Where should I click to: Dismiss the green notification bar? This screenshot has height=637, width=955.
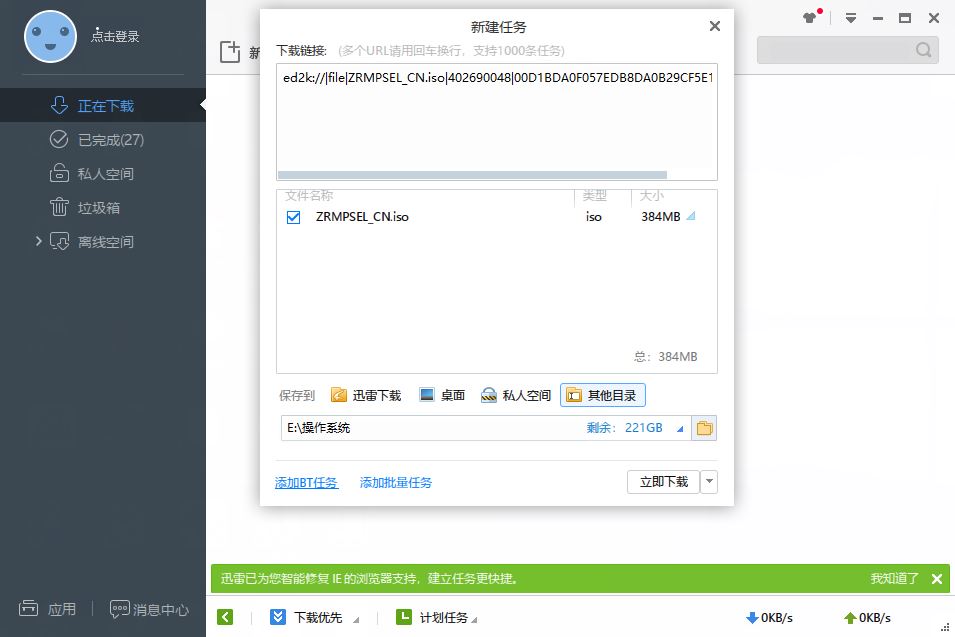tap(937, 579)
